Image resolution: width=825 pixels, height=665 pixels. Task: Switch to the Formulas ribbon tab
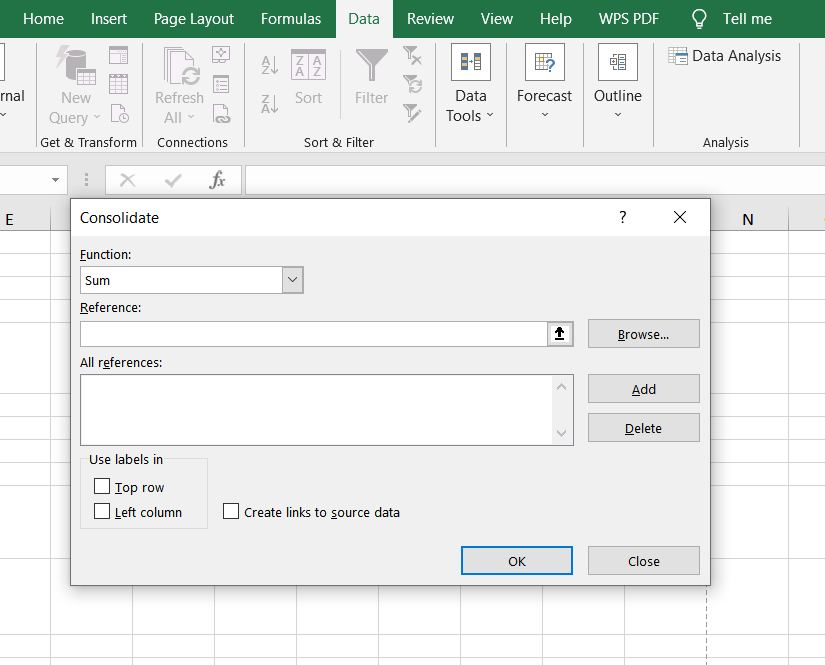coord(291,19)
